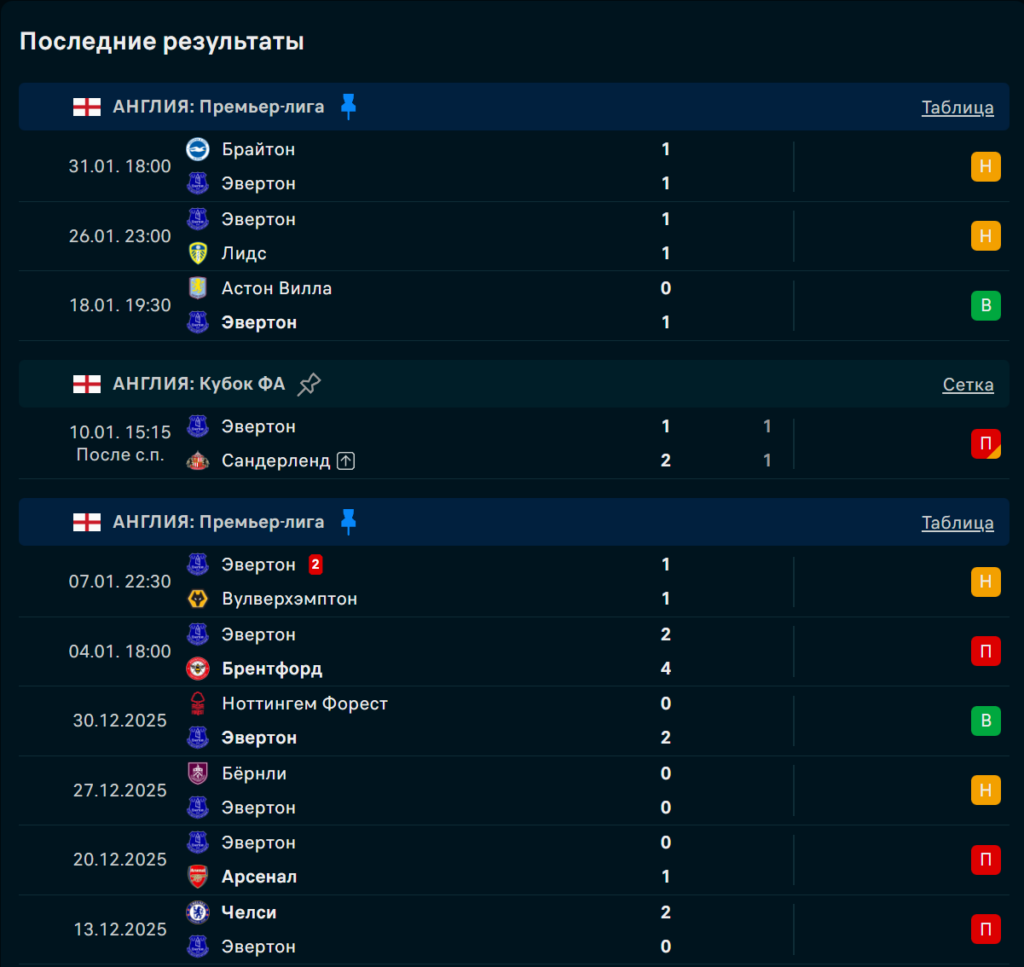Unpin the first Премьер-лига league header
The image size is (1024, 967).
coord(348,107)
